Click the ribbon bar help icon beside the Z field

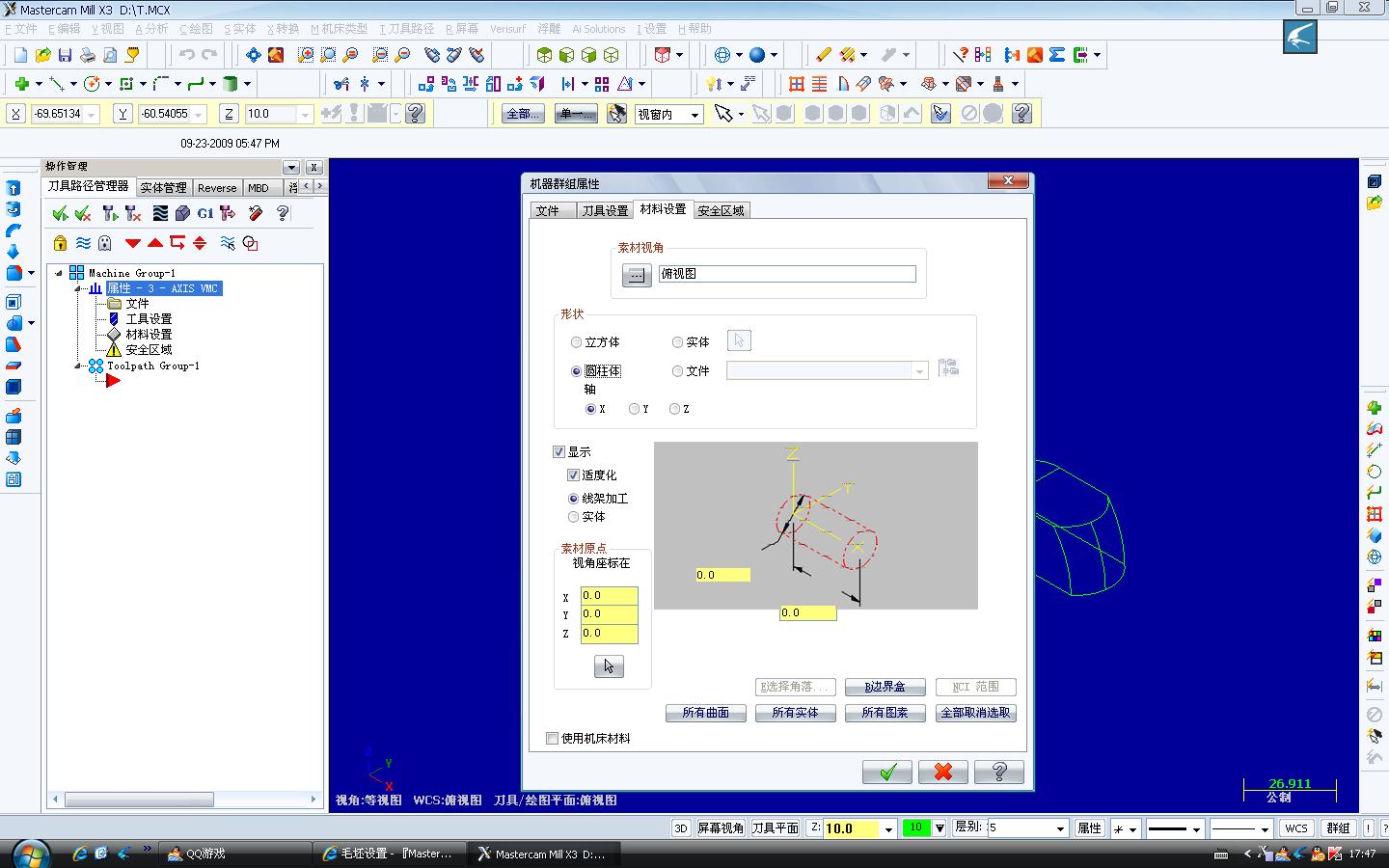416,114
